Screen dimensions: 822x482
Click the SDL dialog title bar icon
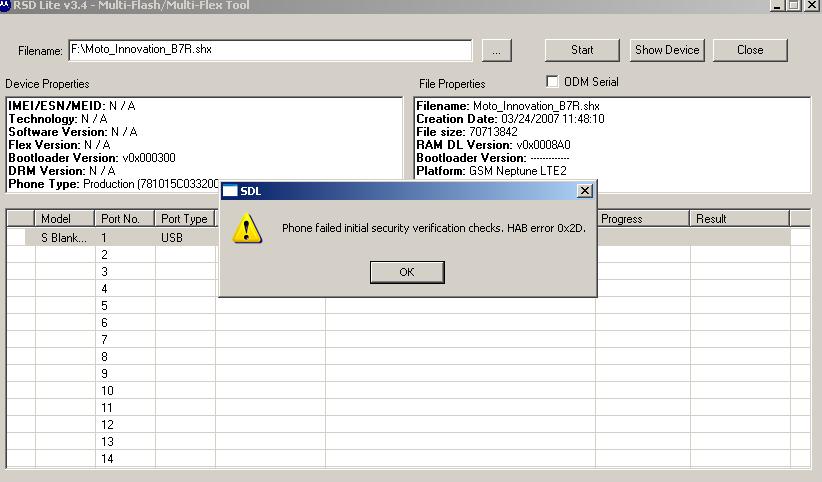coord(230,191)
